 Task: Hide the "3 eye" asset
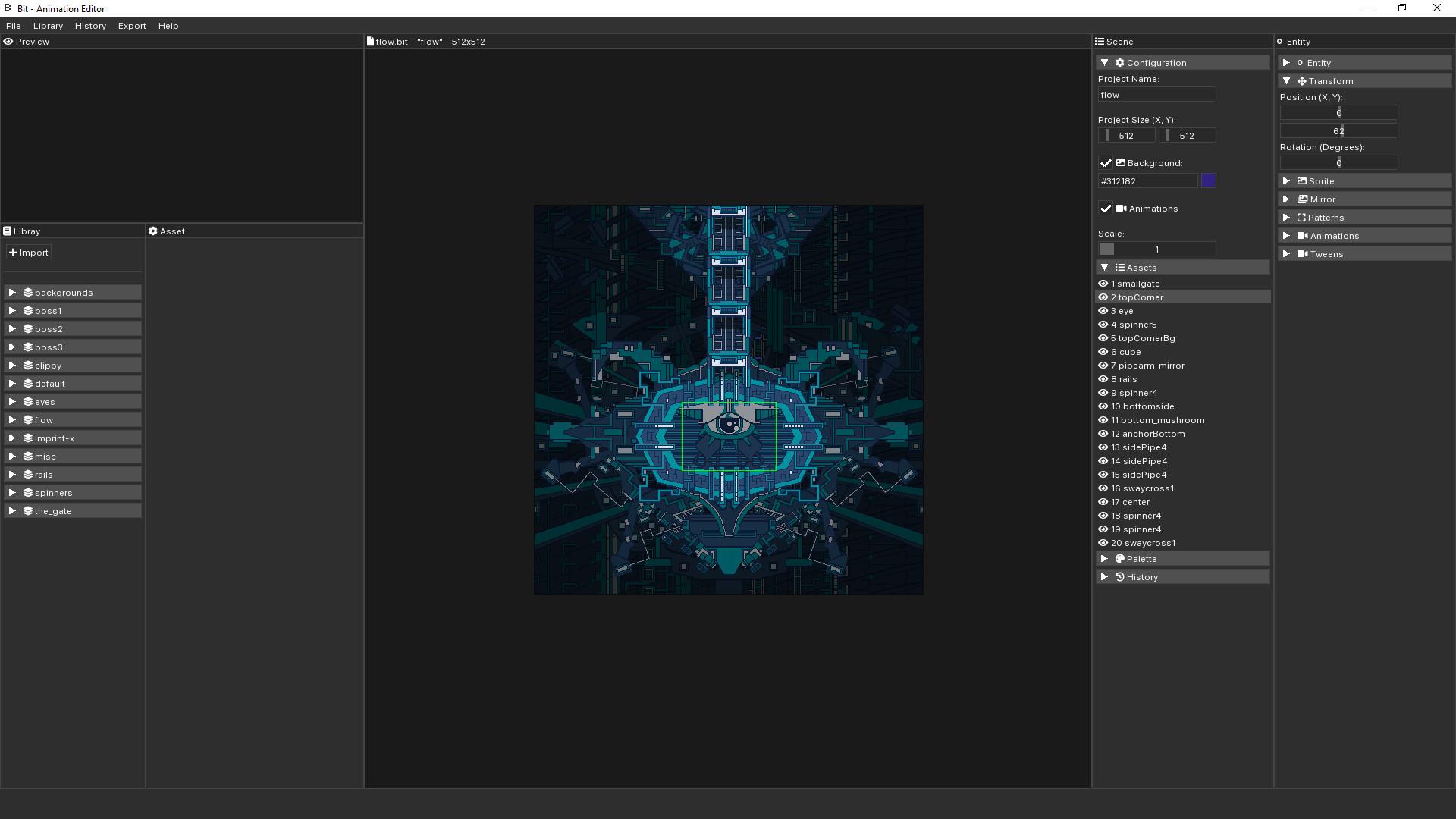1103,310
